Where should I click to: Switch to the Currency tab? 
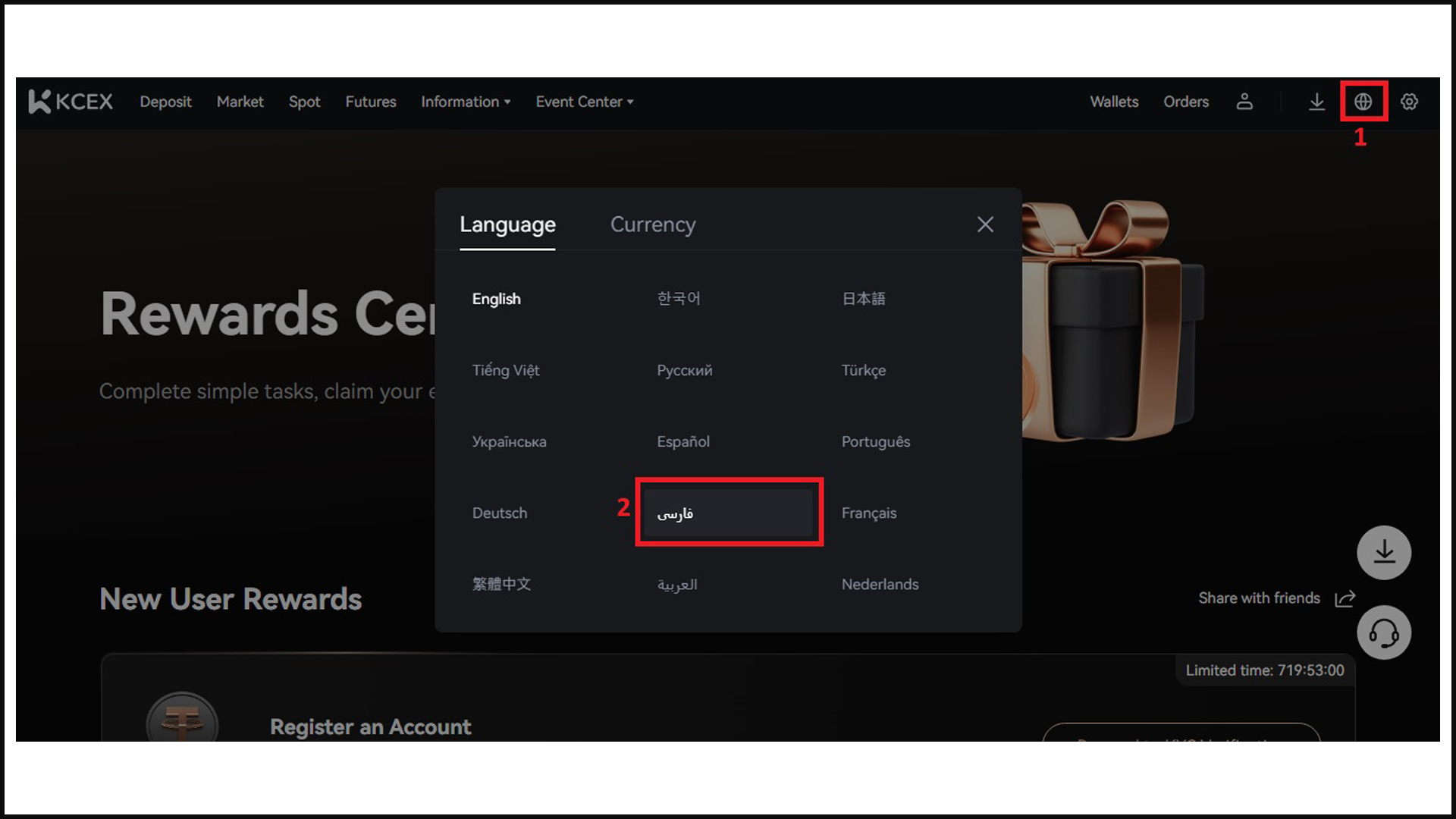tap(653, 224)
